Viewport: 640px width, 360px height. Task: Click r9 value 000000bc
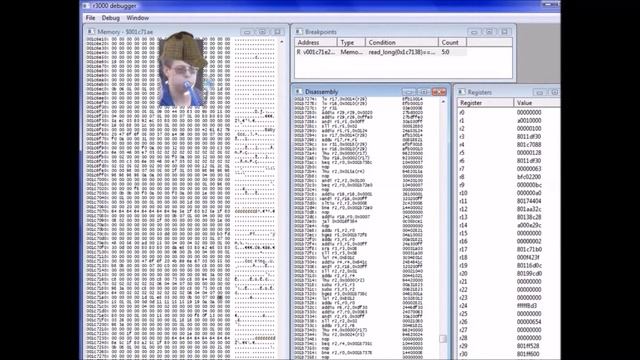click(x=529, y=185)
